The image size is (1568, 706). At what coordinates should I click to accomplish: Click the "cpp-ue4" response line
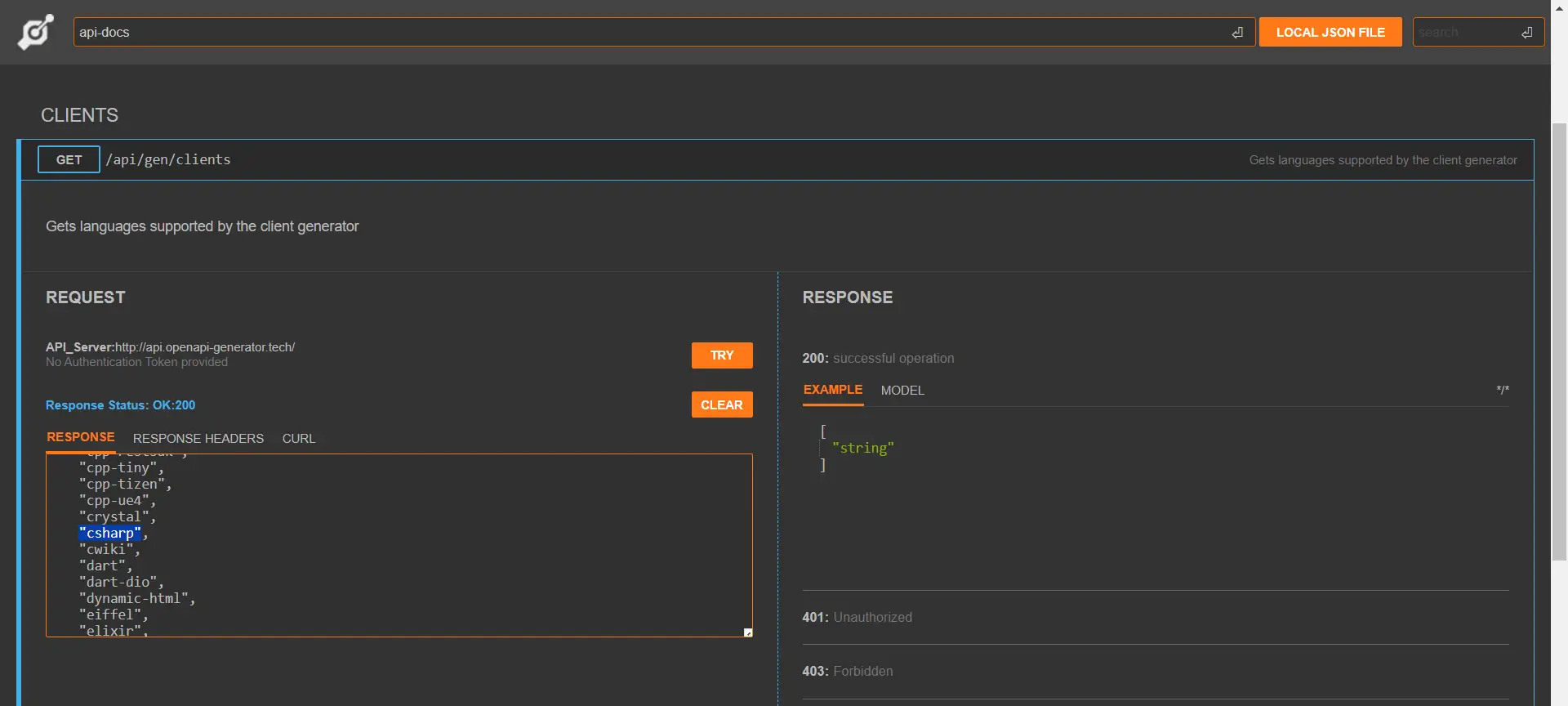(117, 501)
